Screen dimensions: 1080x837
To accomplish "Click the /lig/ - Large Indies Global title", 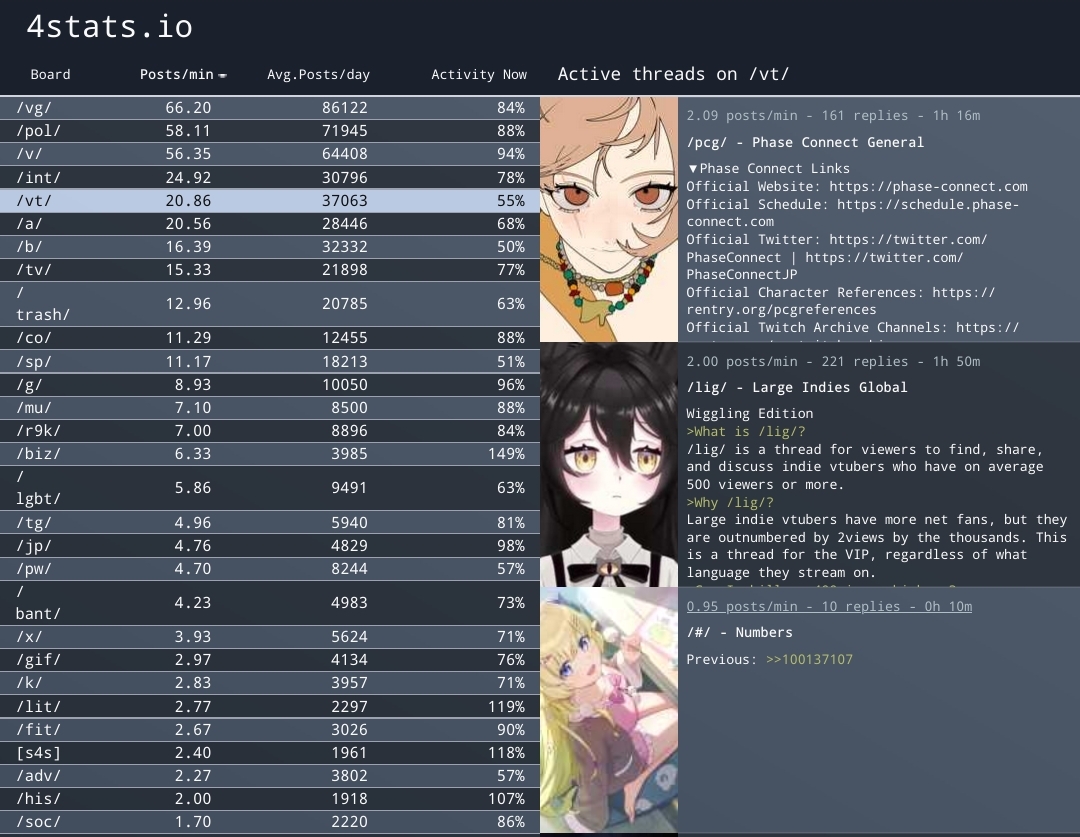I will 797,388.
